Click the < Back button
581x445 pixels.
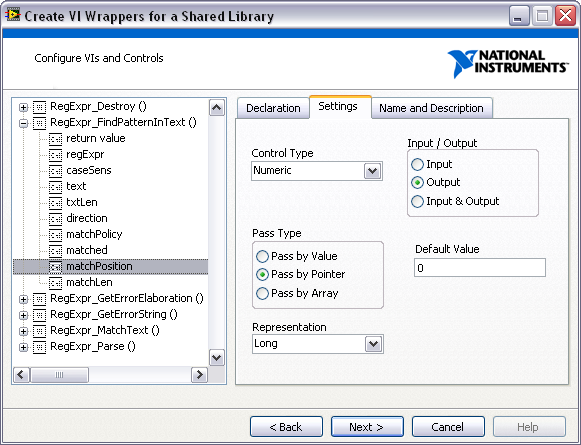pos(286,427)
